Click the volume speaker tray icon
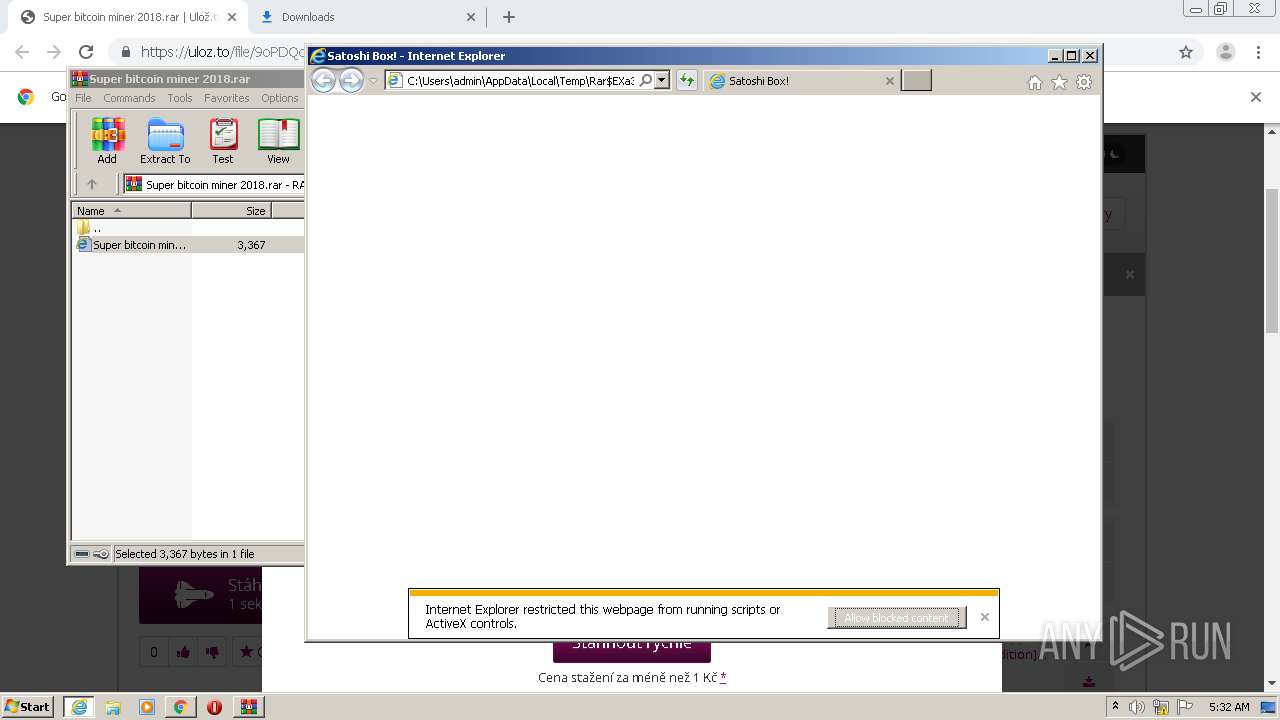1280x720 pixels. tap(1136, 707)
